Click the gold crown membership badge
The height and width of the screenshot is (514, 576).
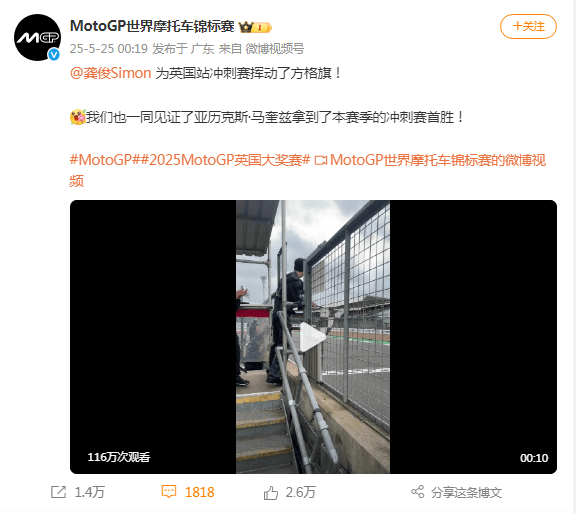[x=255, y=27]
